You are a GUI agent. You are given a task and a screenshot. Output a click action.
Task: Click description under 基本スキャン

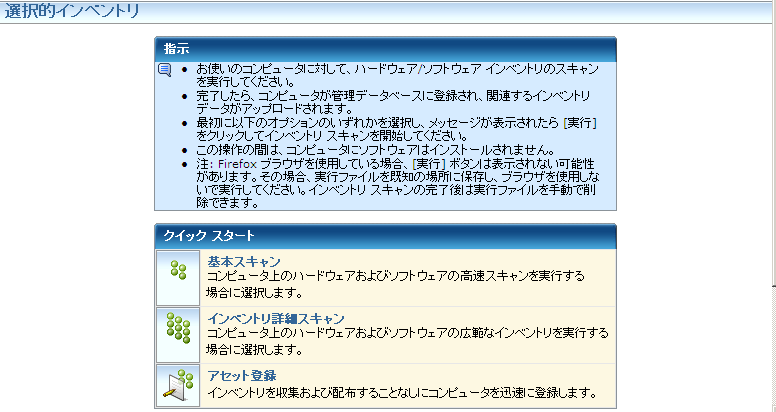click(x=395, y=285)
